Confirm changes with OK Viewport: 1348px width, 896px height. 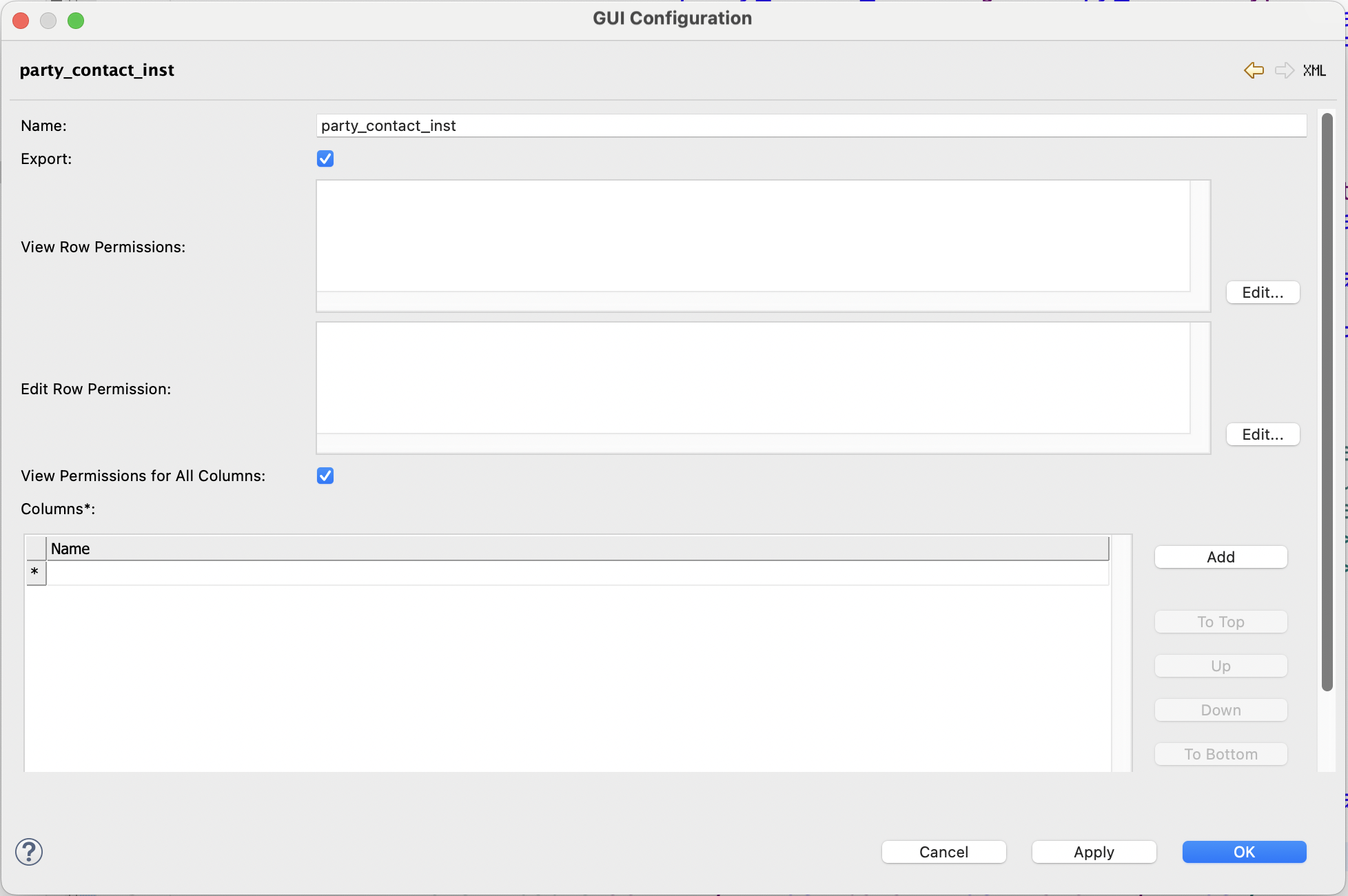point(1244,852)
